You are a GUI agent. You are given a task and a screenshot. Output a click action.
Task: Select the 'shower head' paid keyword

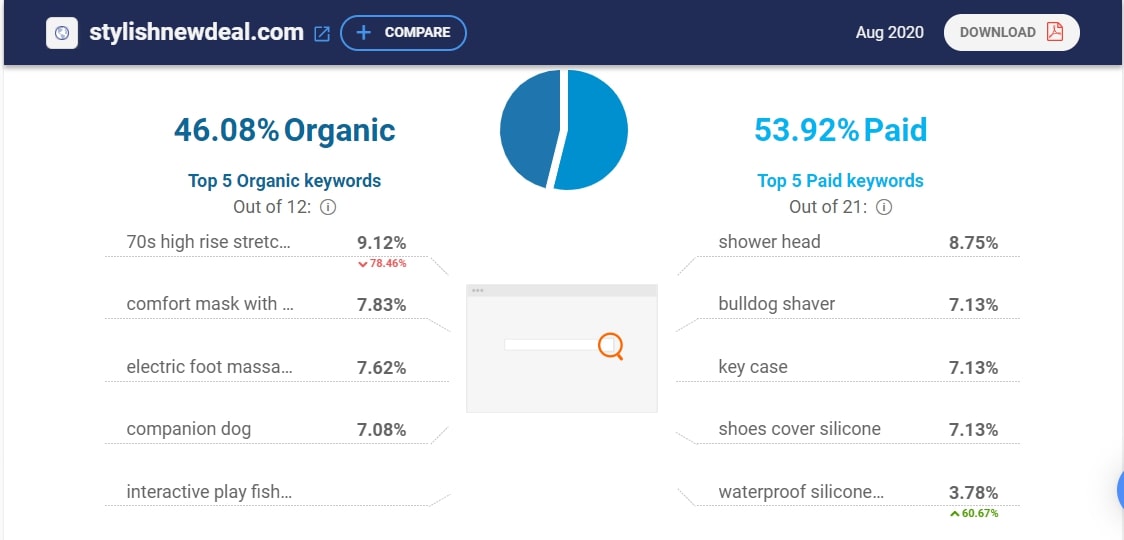tap(769, 241)
